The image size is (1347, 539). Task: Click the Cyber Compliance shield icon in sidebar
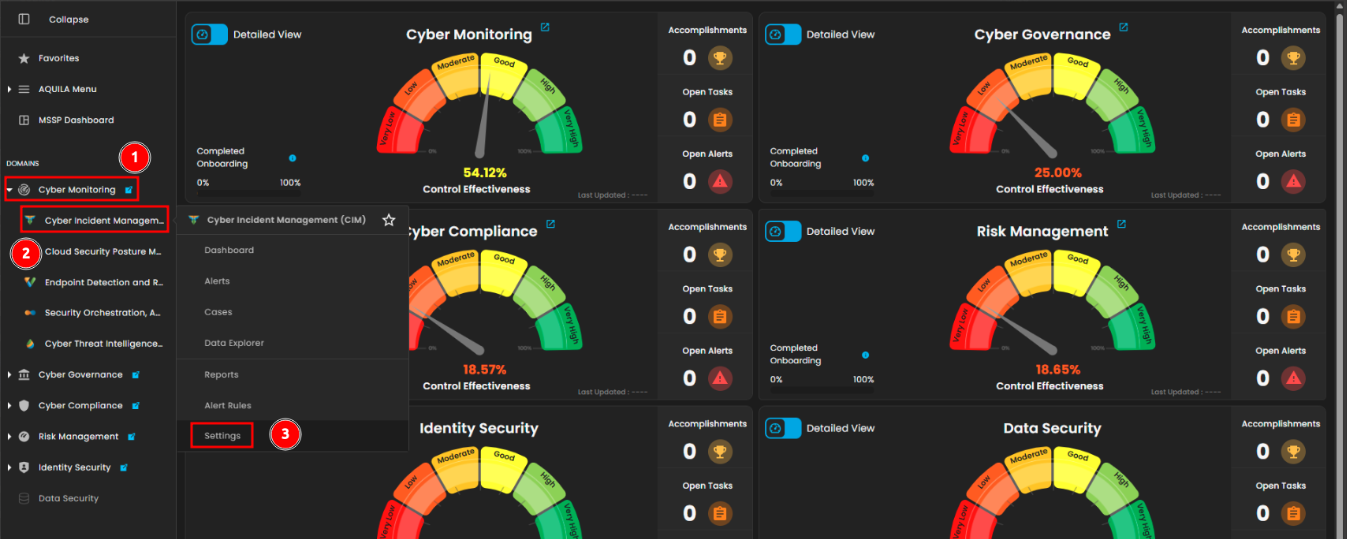point(24,406)
